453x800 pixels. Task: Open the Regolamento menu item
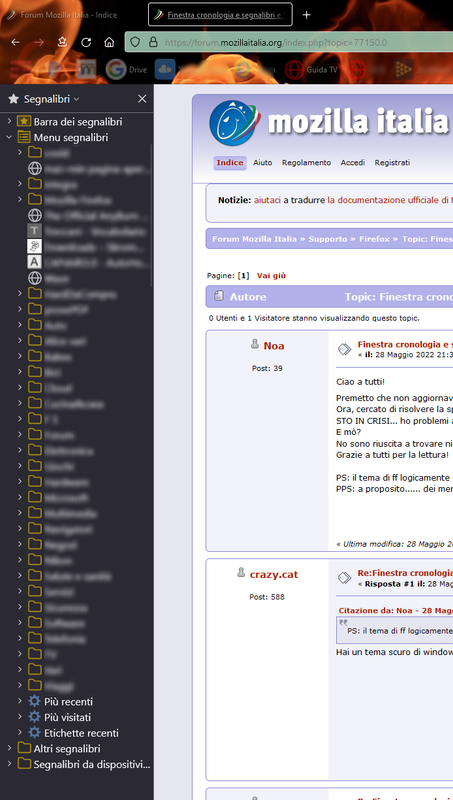coord(306,163)
